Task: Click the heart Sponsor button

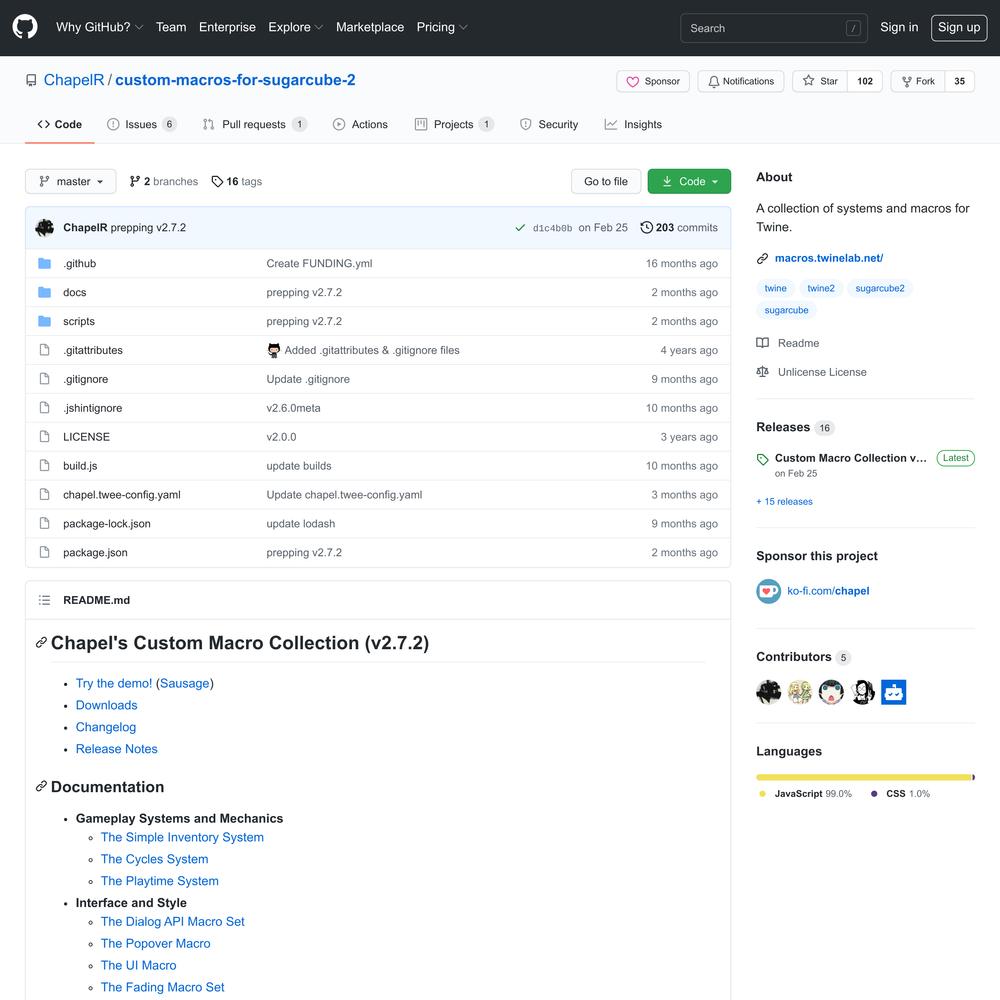Action: [653, 81]
